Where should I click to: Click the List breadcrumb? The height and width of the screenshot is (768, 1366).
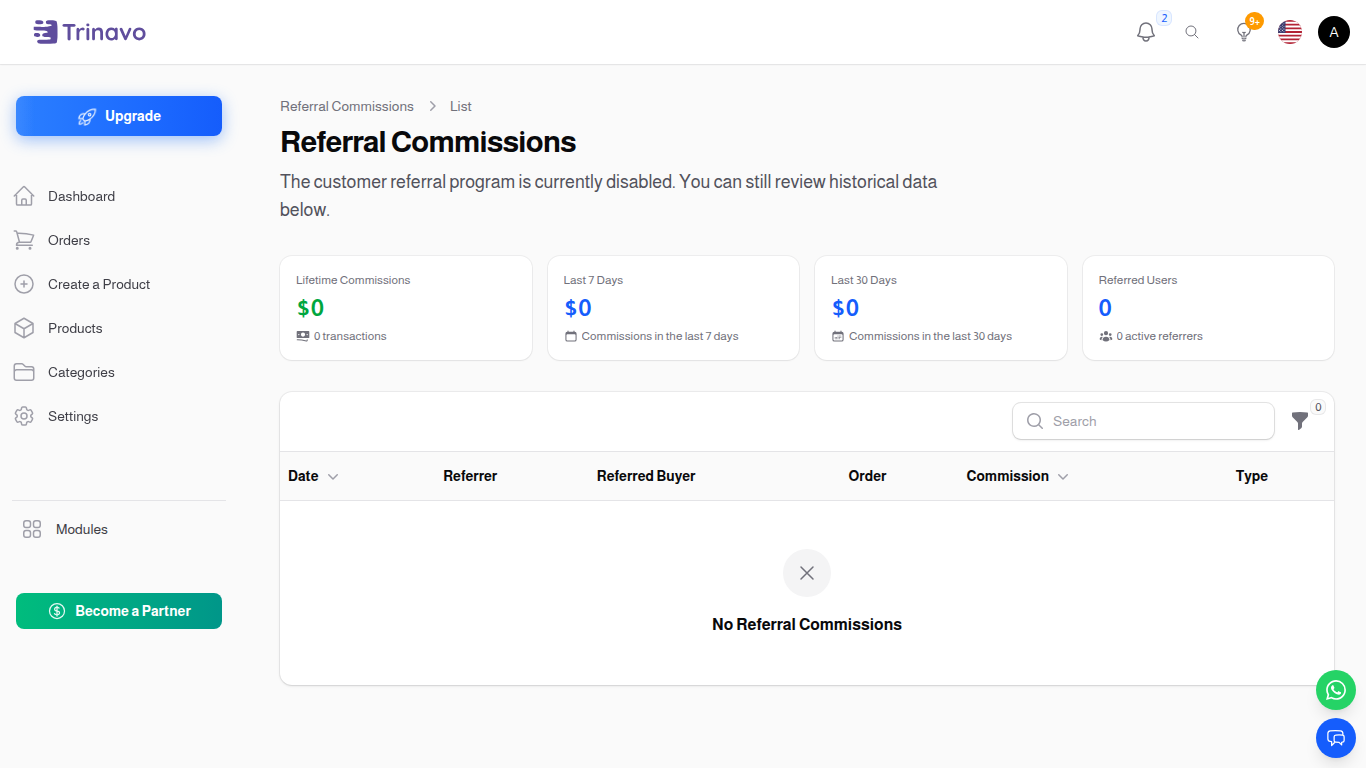pyautogui.click(x=461, y=106)
